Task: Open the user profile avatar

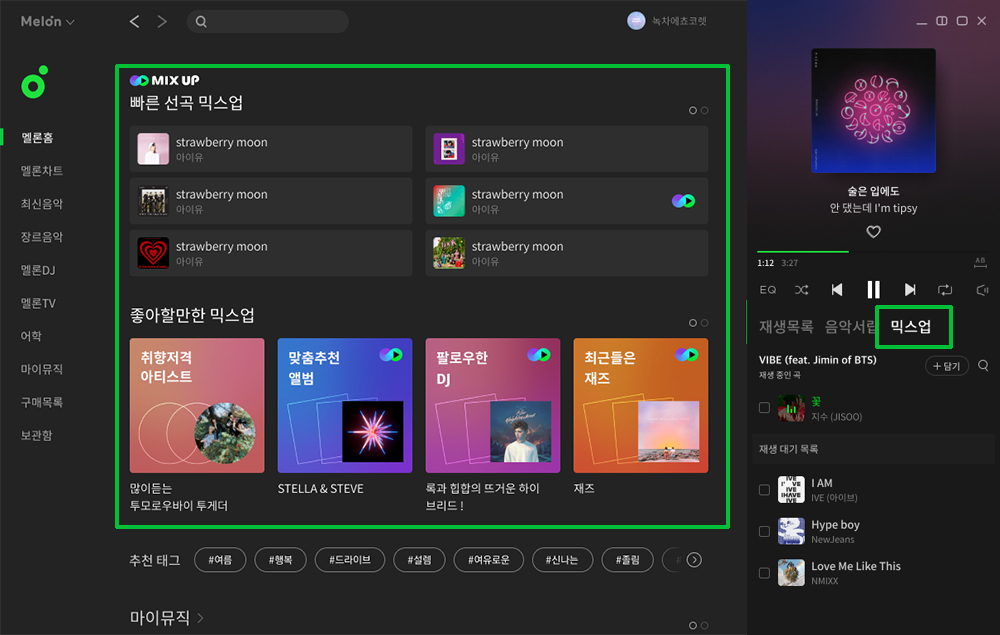Action: (636, 21)
